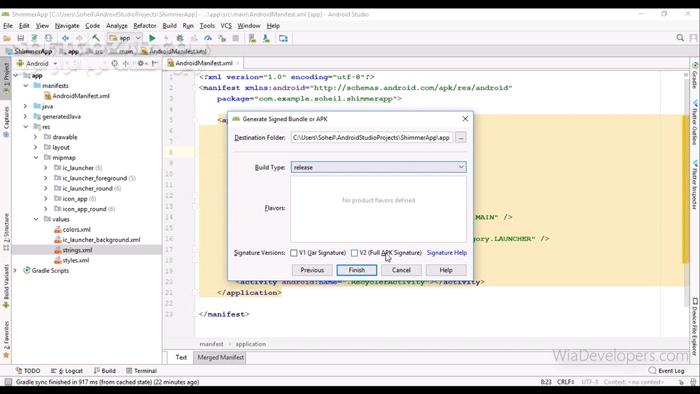
Task: Expand the ic_launcher_foreground node
Action: click(46, 178)
